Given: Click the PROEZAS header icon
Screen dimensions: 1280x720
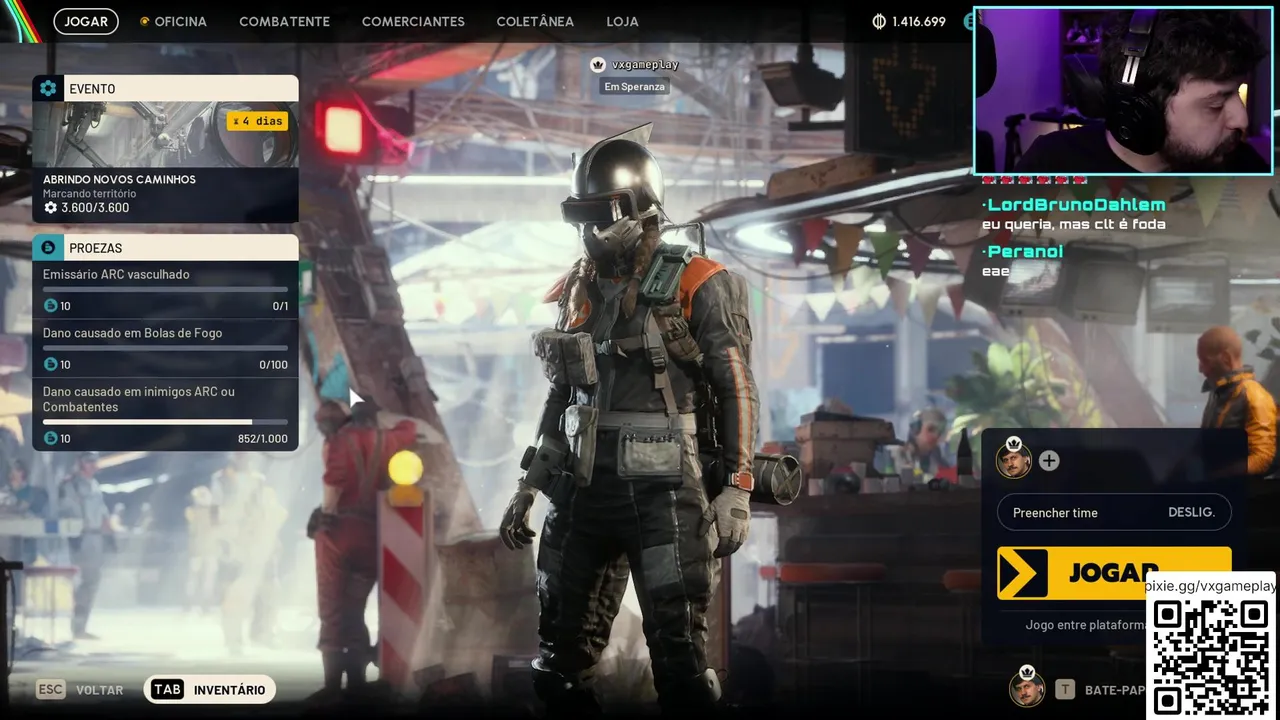Looking at the screenshot, I should pyautogui.click(x=47, y=247).
